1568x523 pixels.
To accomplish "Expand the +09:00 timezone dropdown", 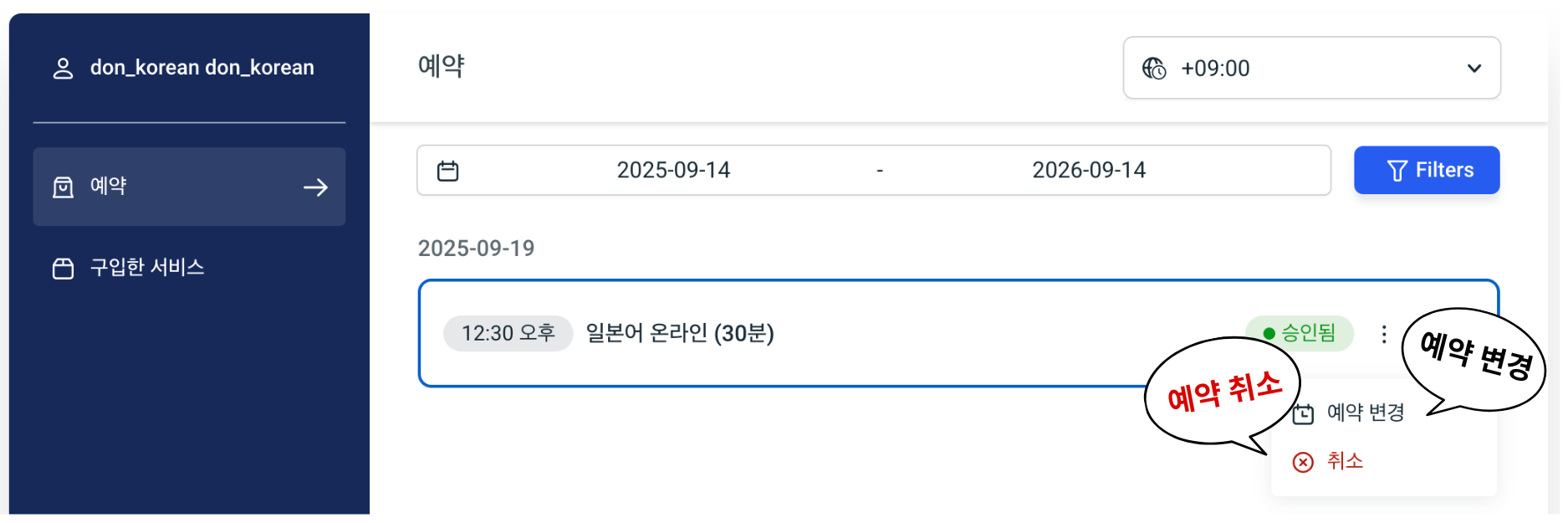I will click(1310, 68).
